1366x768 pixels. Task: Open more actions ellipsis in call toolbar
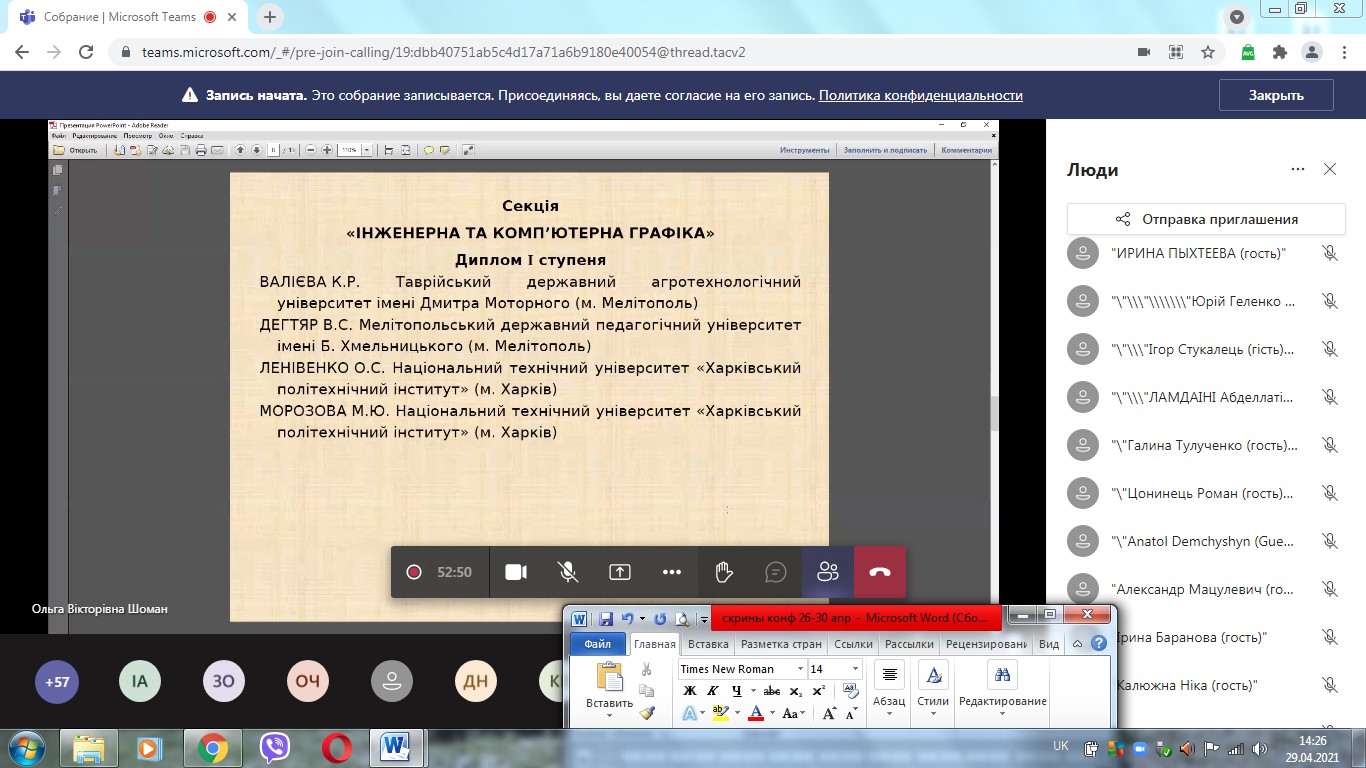tap(671, 572)
